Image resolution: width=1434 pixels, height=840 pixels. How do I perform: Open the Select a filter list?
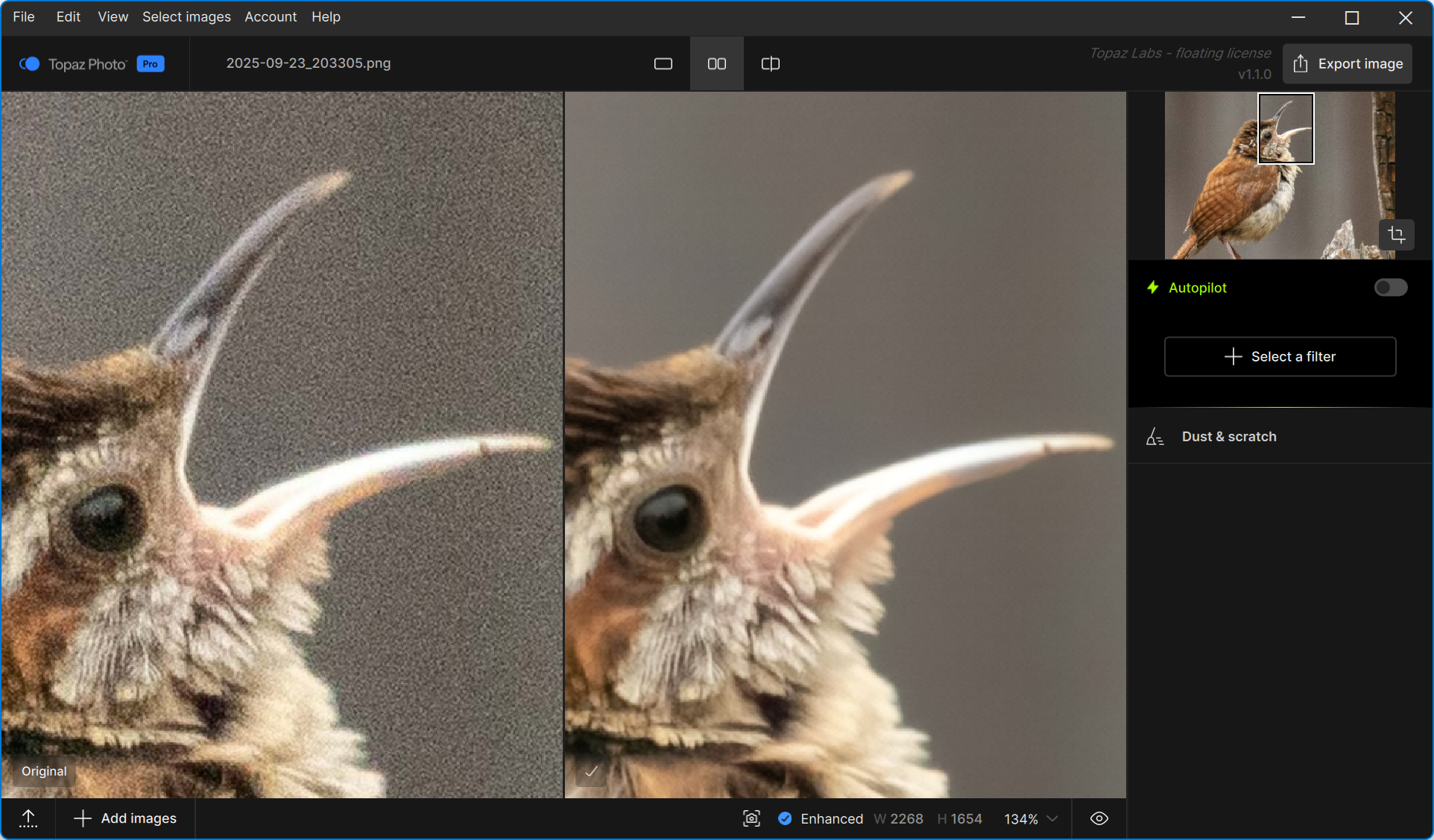1280,356
